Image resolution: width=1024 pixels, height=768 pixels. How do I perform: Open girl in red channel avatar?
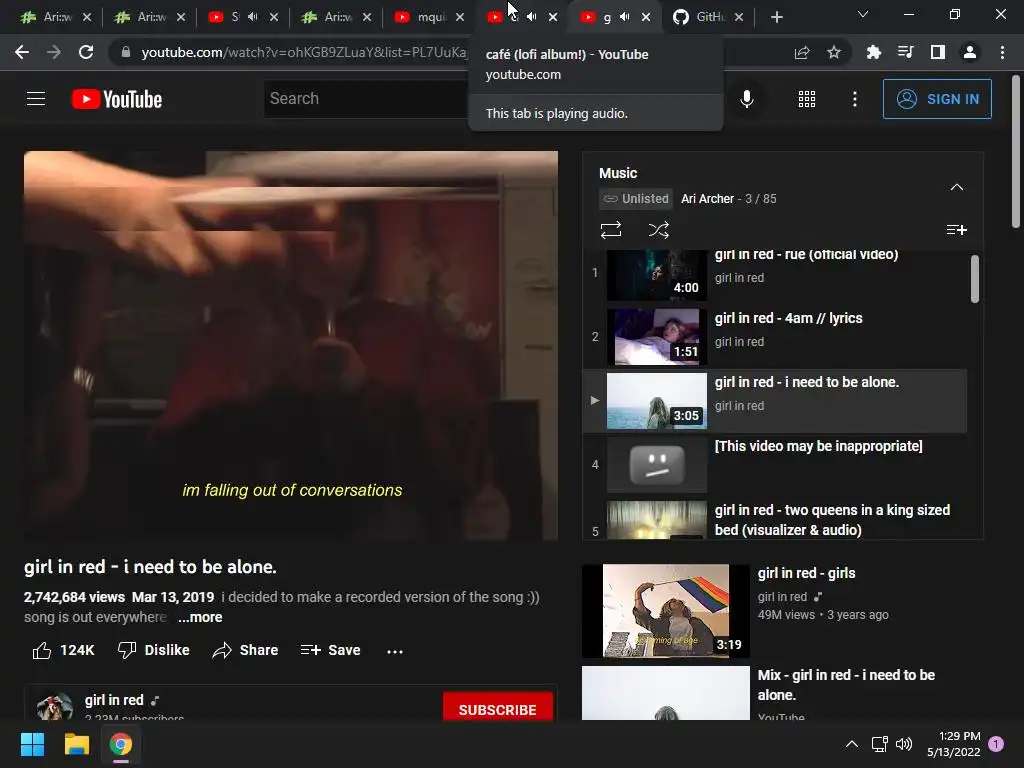pos(54,707)
